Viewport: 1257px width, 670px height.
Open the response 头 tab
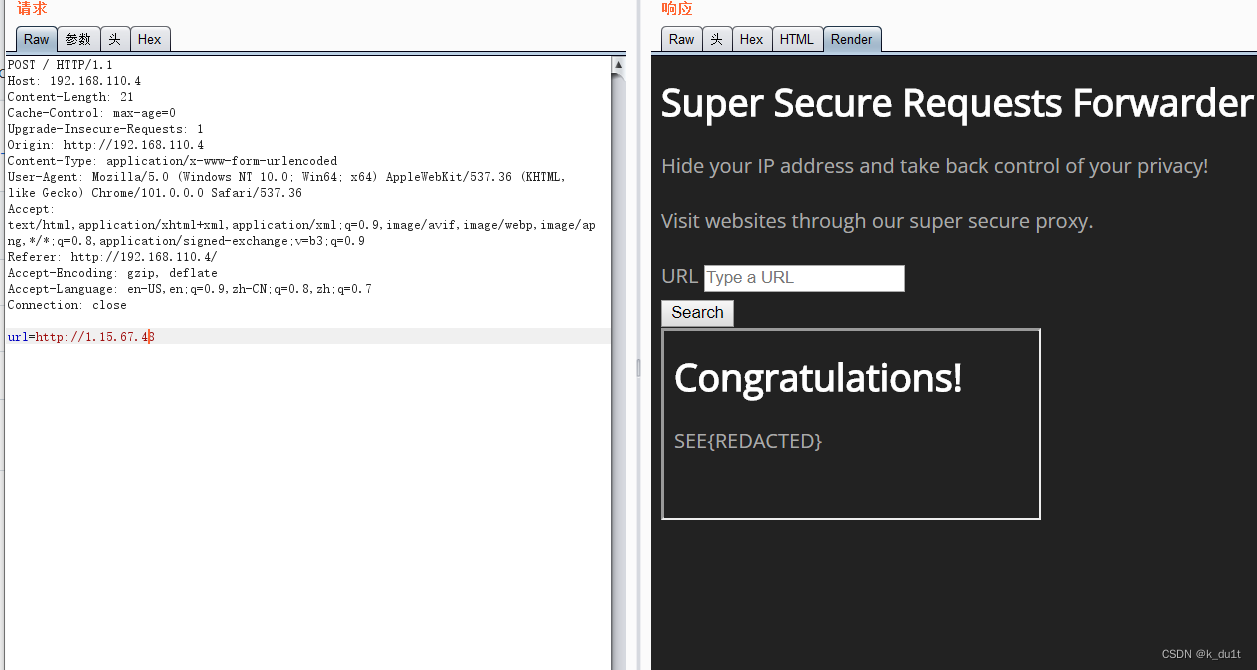click(717, 39)
